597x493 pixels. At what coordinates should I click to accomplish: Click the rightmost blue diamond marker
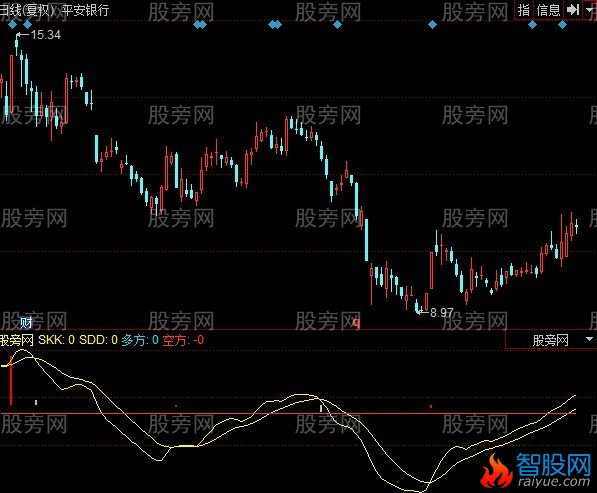(562, 25)
